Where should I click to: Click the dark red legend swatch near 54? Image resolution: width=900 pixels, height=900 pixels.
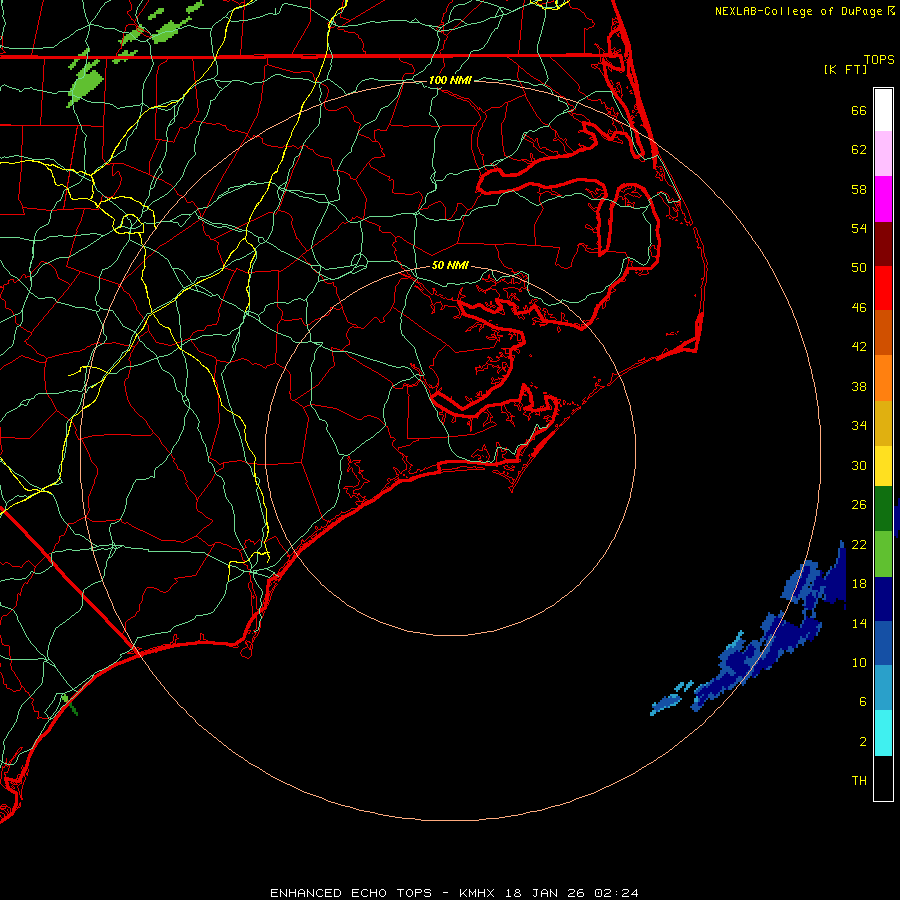[883, 243]
